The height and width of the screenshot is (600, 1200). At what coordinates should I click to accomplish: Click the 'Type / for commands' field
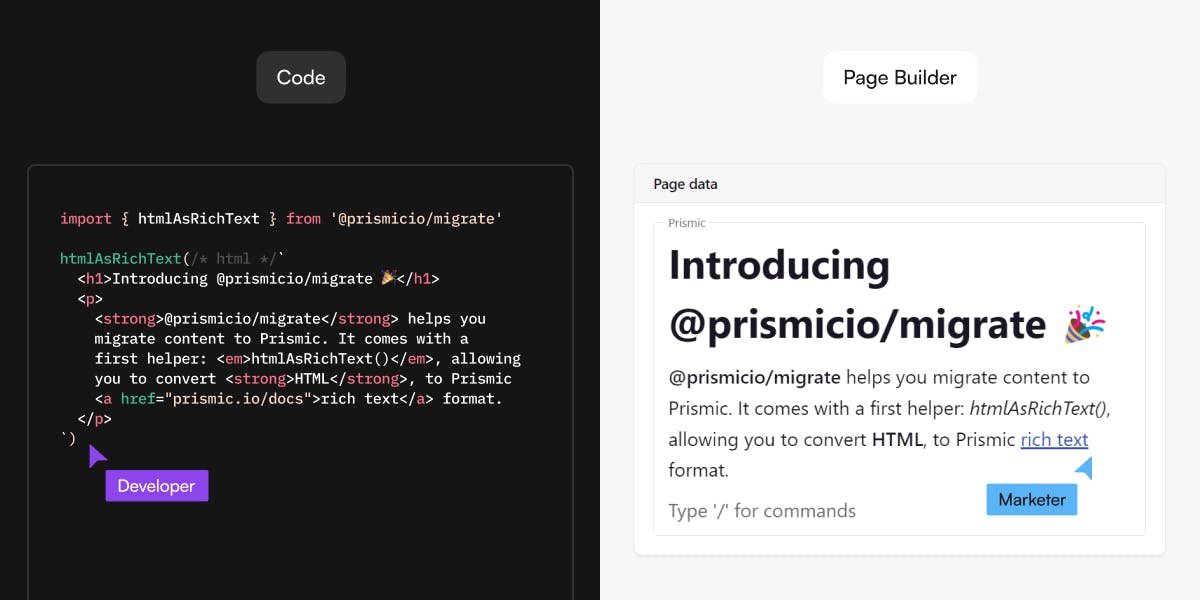pos(762,510)
